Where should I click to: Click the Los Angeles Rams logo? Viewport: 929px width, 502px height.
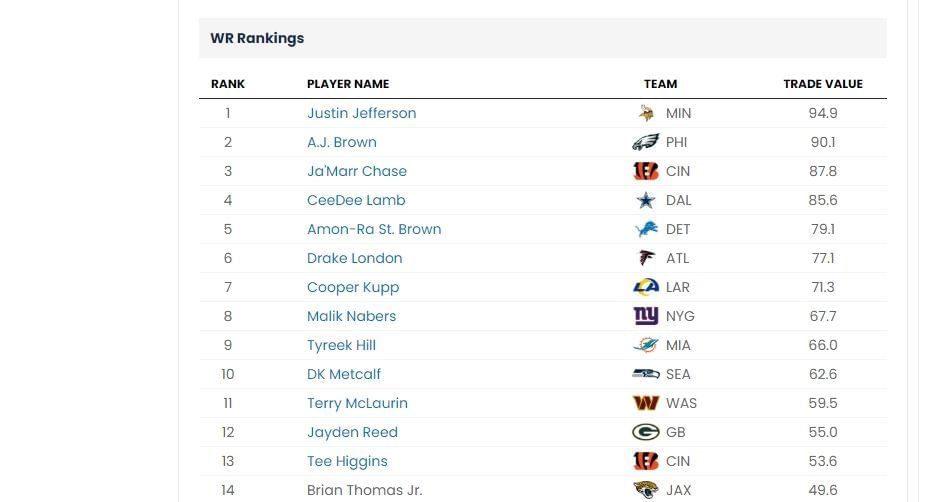646,287
